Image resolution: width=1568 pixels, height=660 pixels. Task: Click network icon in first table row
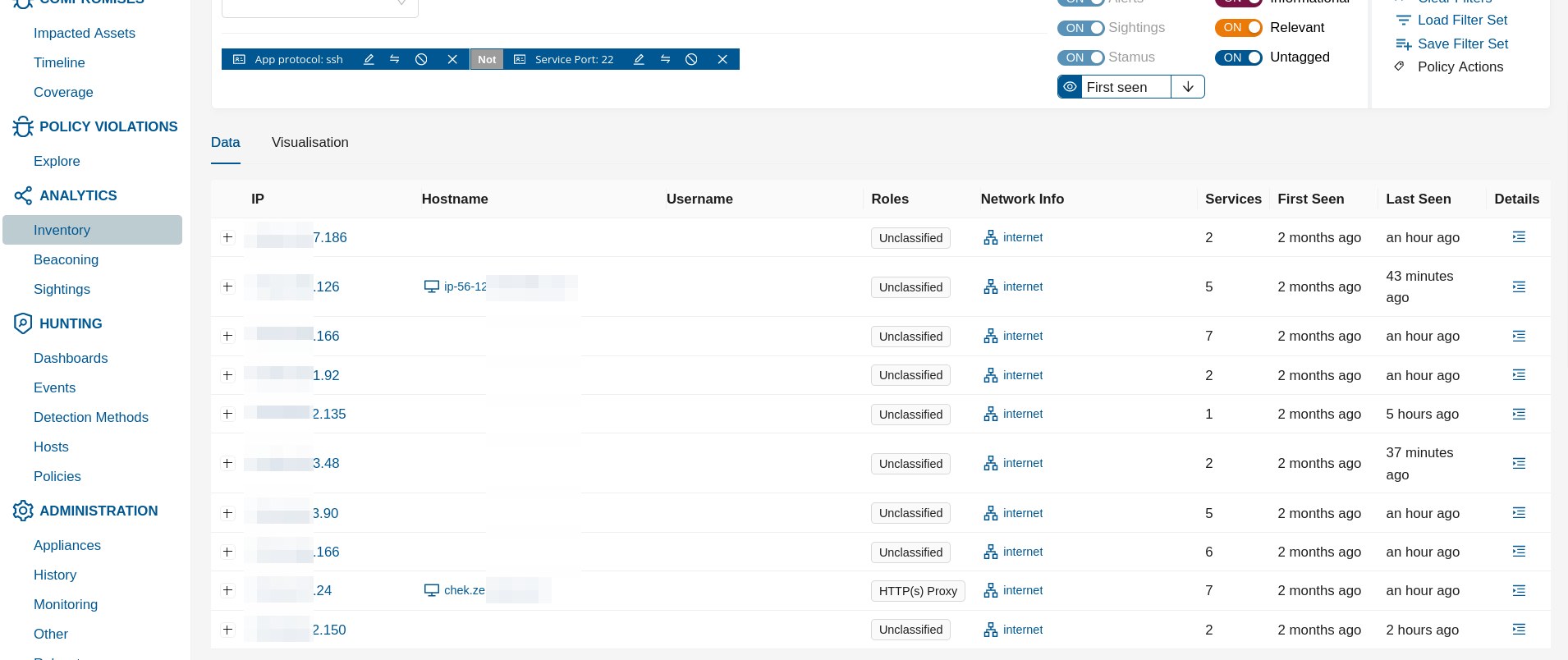point(991,238)
